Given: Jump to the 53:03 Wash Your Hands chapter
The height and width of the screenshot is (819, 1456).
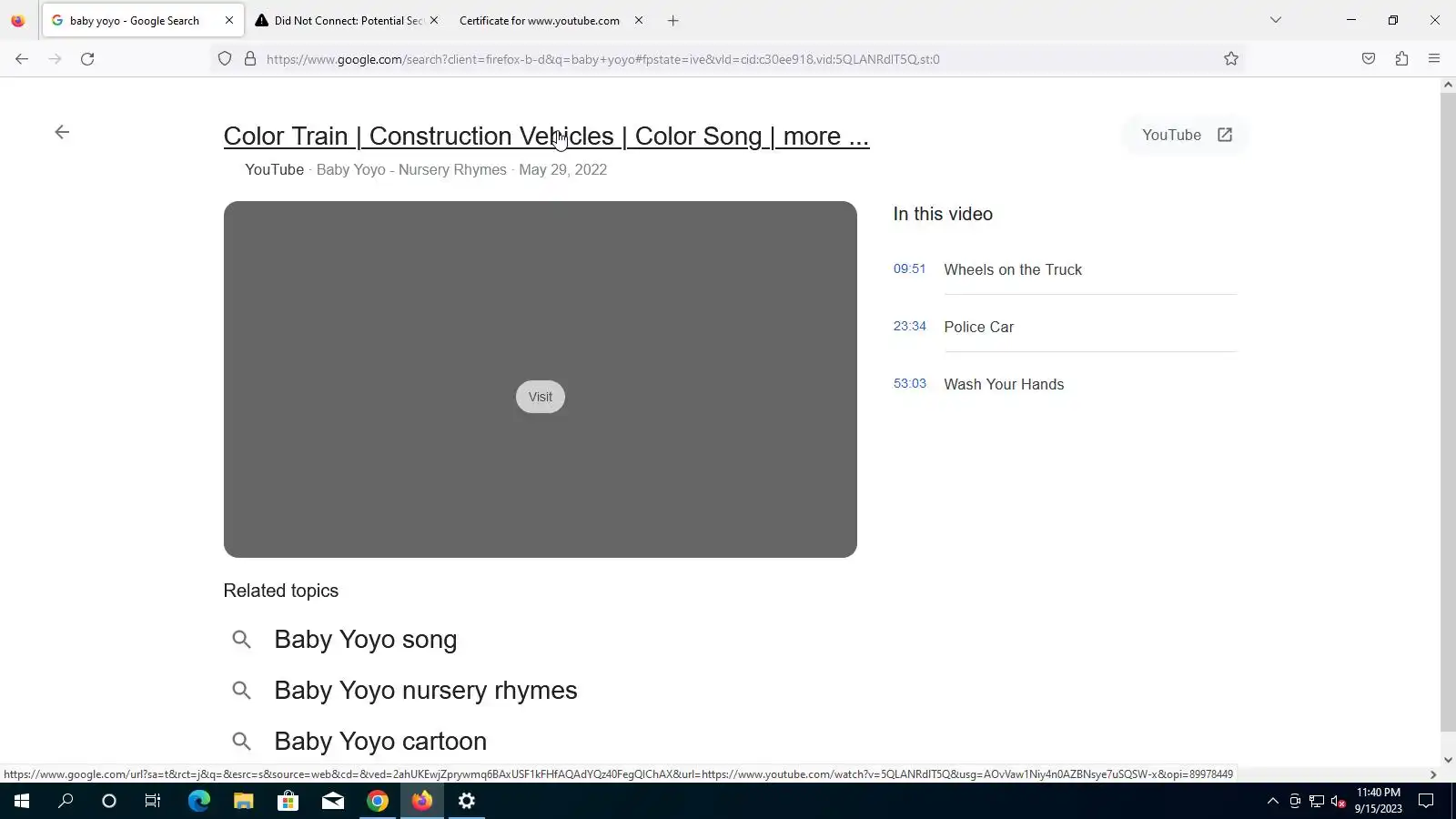Looking at the screenshot, I should (1065, 384).
